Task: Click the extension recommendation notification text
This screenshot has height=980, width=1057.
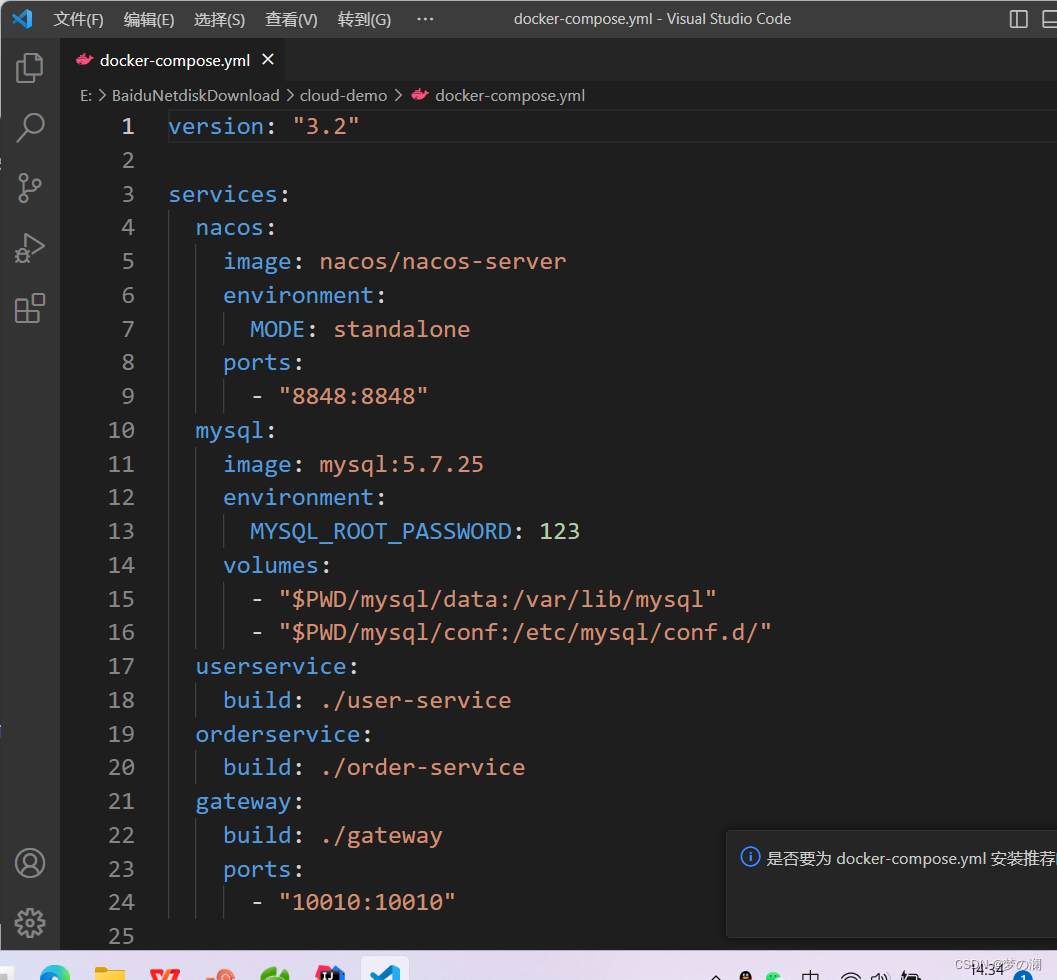Action: [911, 858]
